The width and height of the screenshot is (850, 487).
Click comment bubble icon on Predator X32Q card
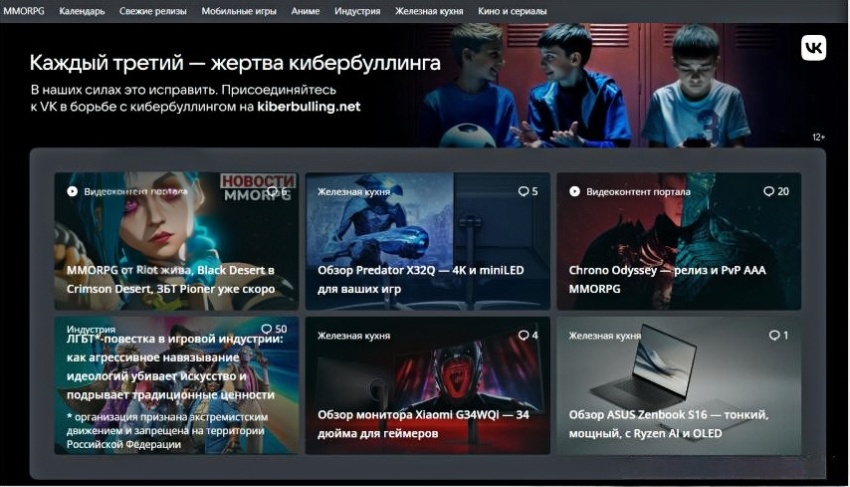pyautogui.click(x=522, y=191)
